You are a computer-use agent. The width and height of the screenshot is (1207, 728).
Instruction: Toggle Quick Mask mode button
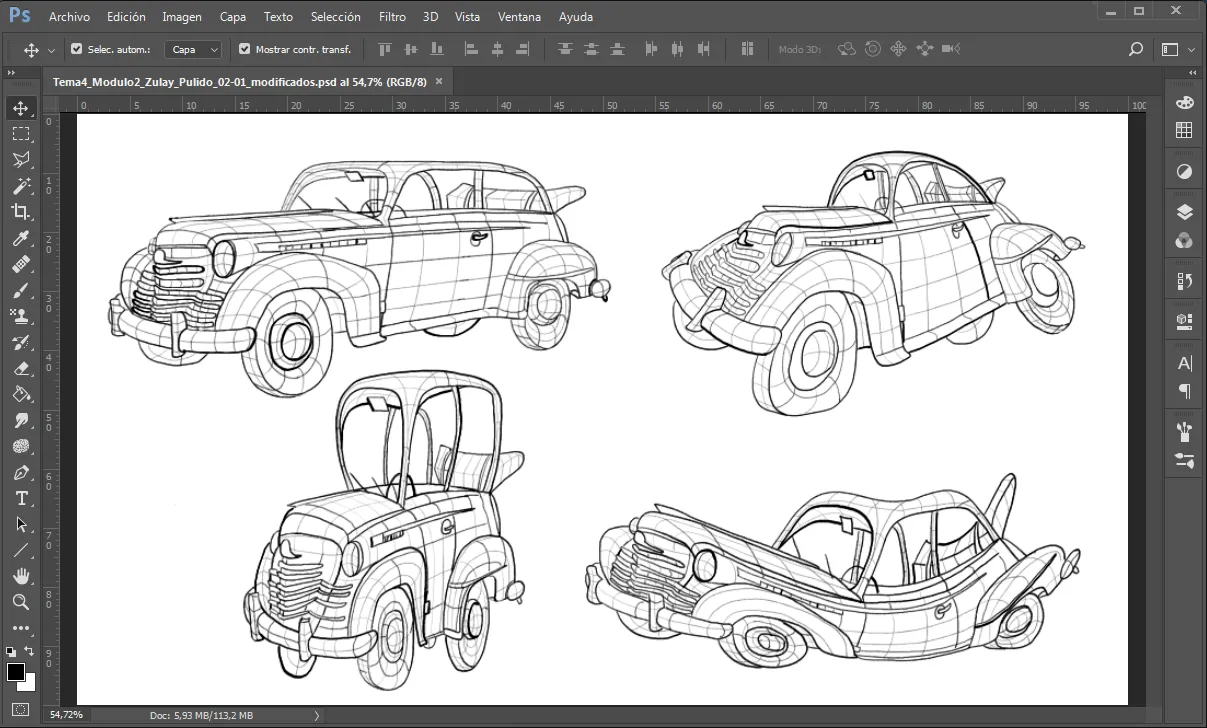[x=20, y=709]
